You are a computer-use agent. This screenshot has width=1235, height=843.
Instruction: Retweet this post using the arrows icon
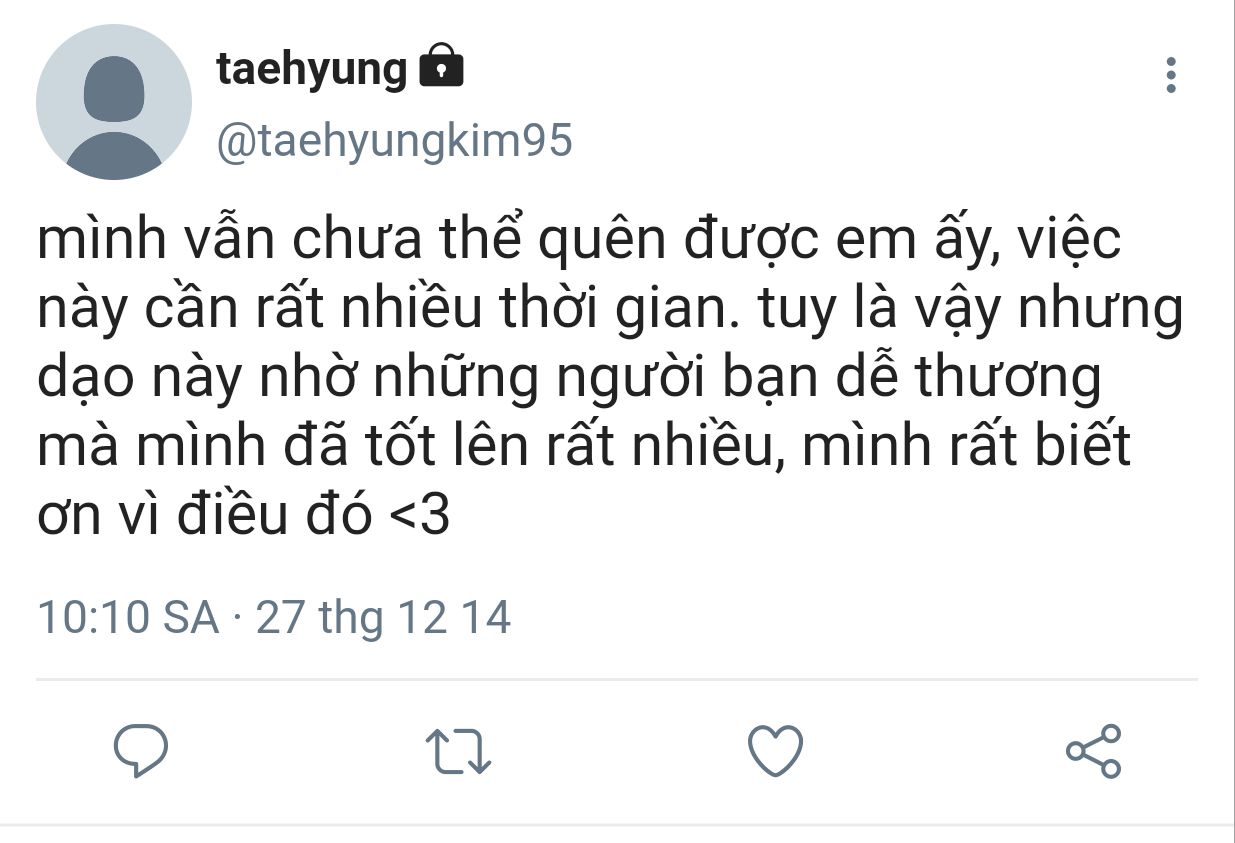pos(458,751)
